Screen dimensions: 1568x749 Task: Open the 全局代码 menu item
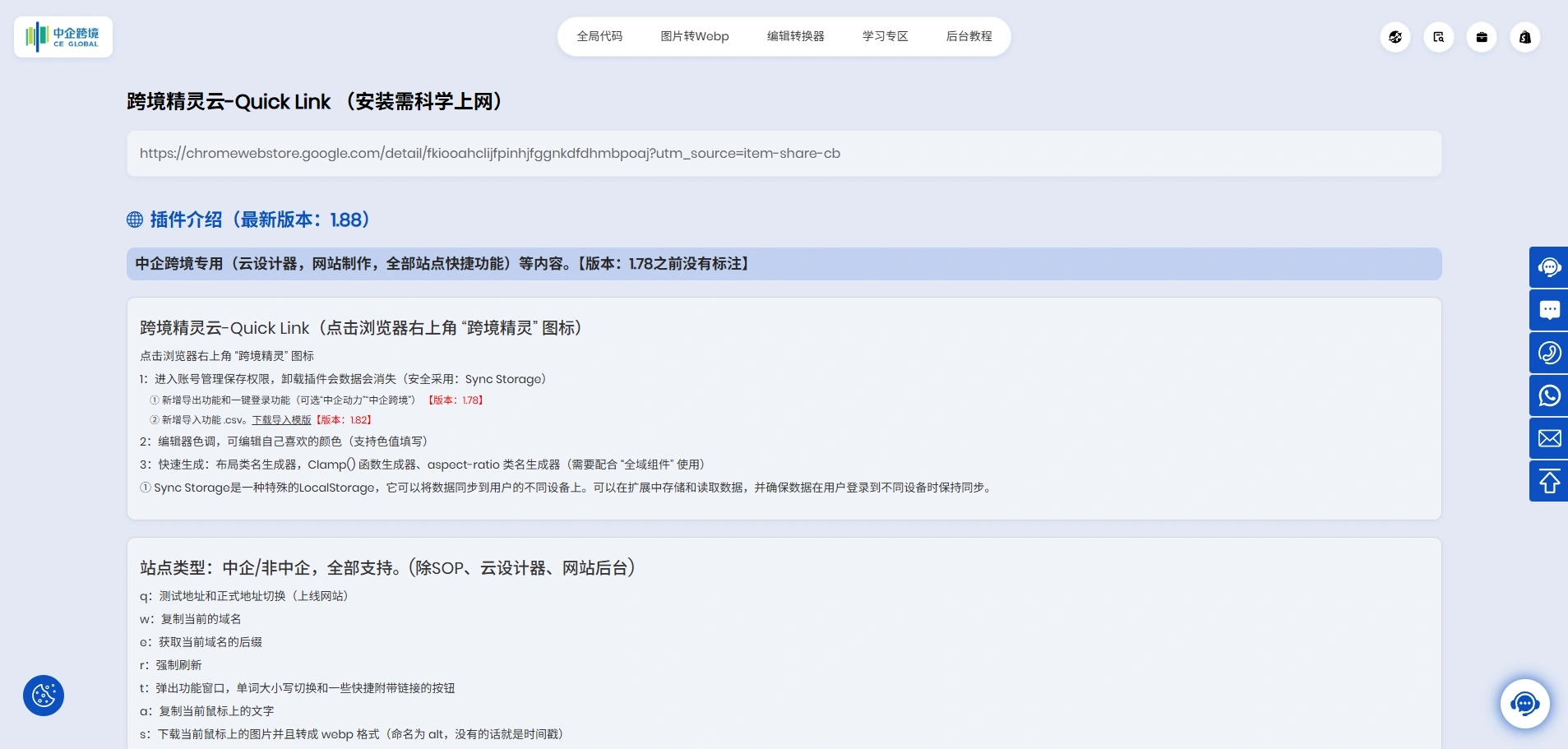599,36
